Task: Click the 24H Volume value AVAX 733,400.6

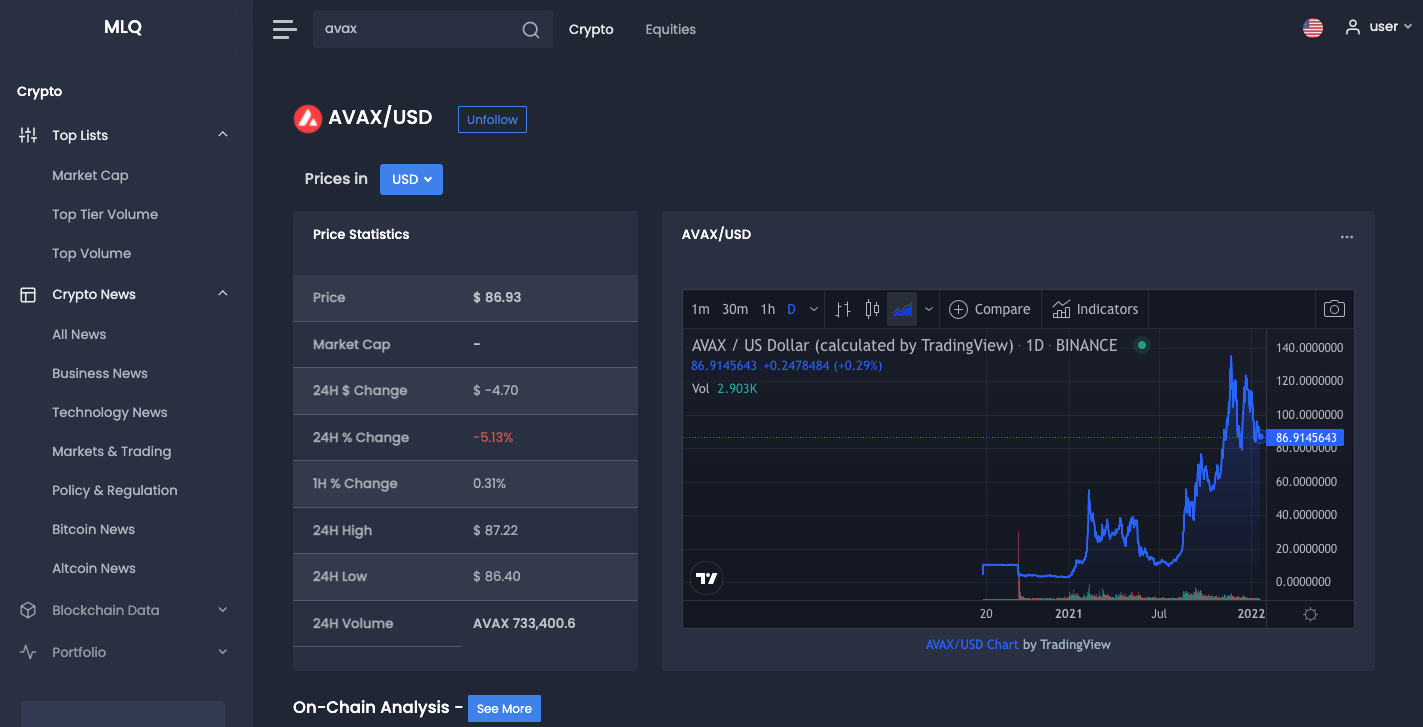Action: tap(524, 623)
